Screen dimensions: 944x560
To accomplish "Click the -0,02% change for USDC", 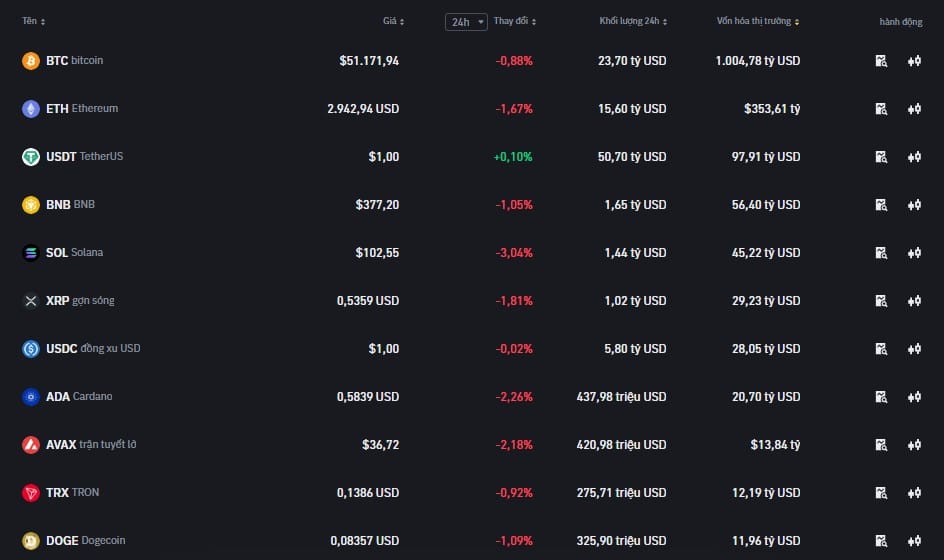I will (x=514, y=349).
